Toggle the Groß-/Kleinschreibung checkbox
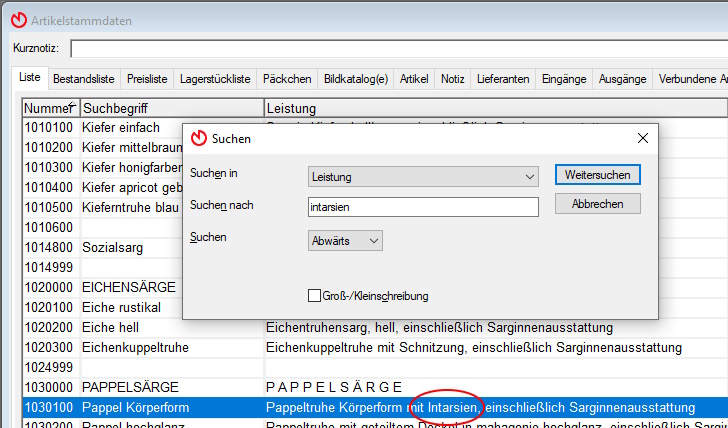This screenshot has height=428, width=728. [314, 296]
